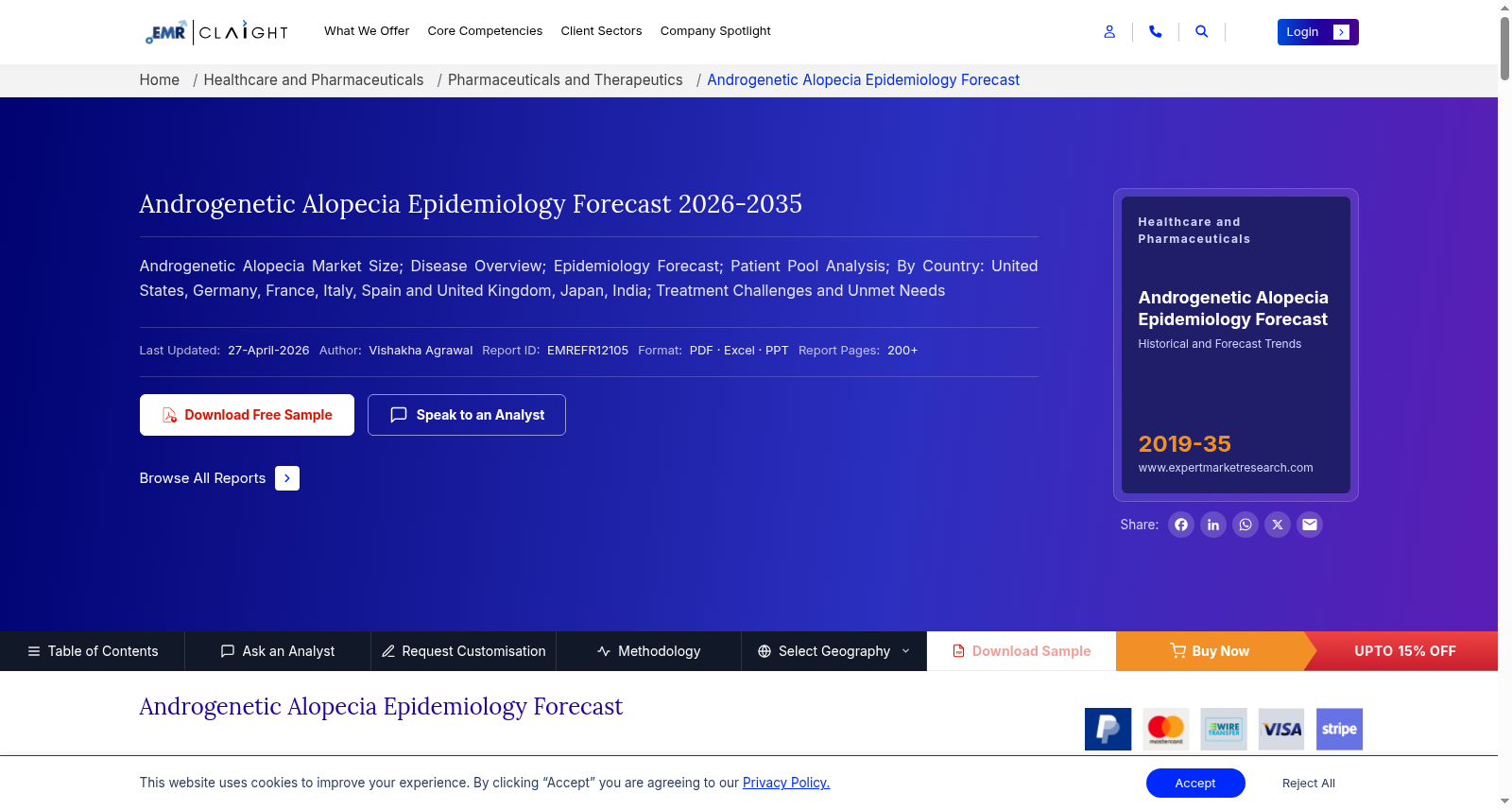
Task: Click Browse All Reports arrow icon
Action: point(287,478)
